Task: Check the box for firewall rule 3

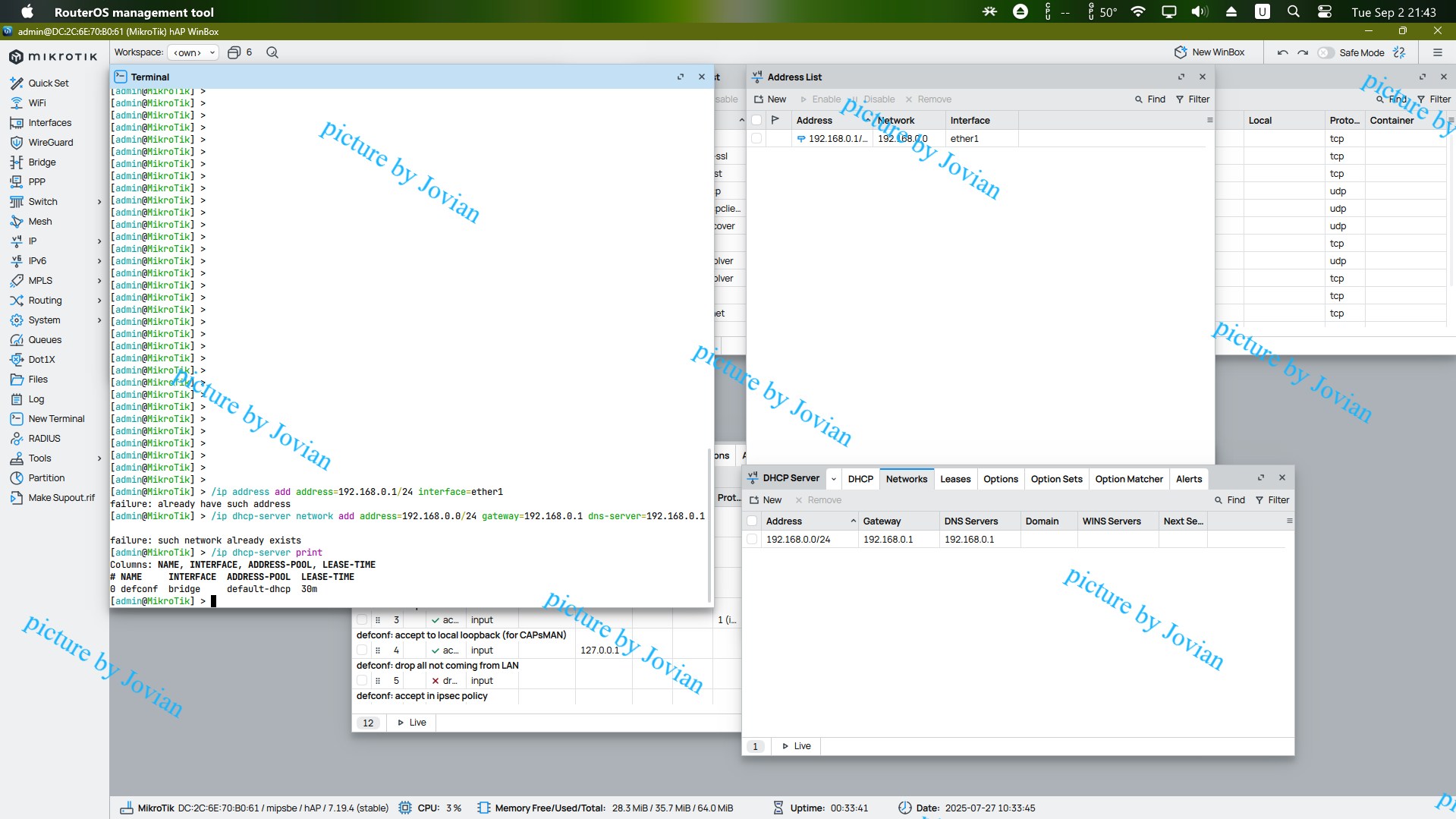Action: tap(362, 619)
